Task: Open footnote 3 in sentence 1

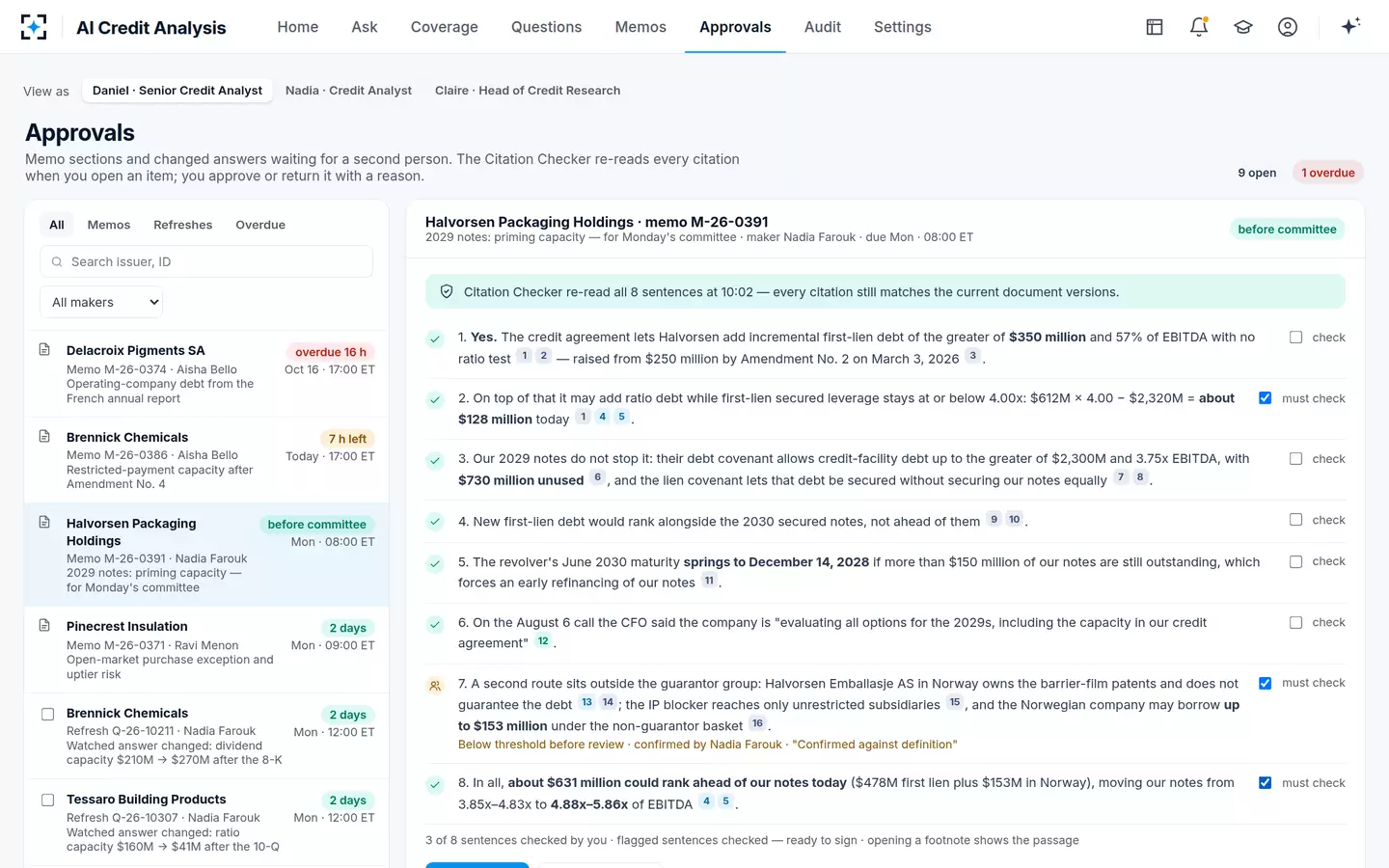Action: click(x=972, y=356)
